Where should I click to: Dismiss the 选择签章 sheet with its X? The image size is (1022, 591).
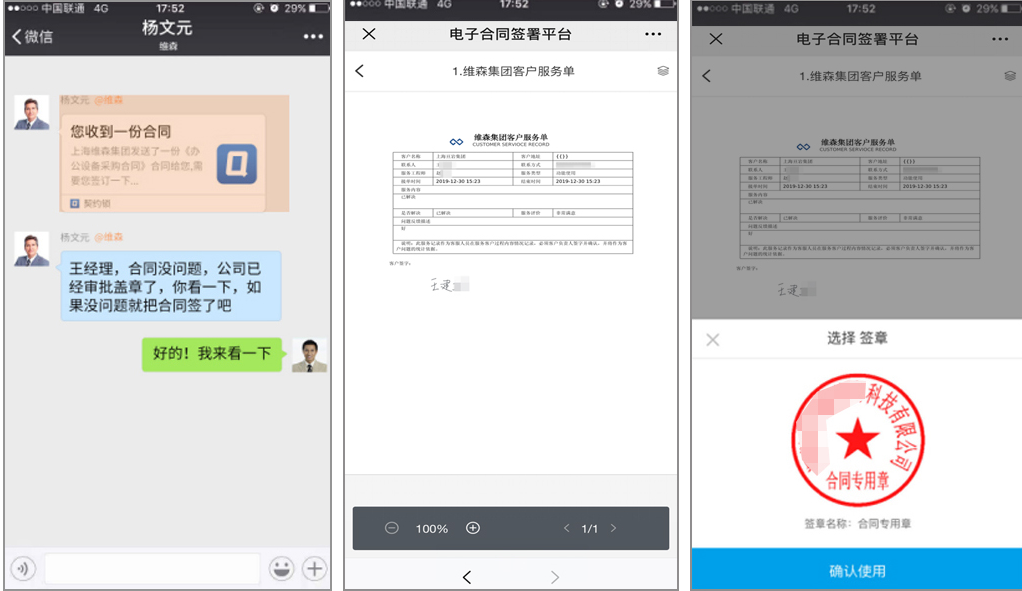[x=713, y=339]
